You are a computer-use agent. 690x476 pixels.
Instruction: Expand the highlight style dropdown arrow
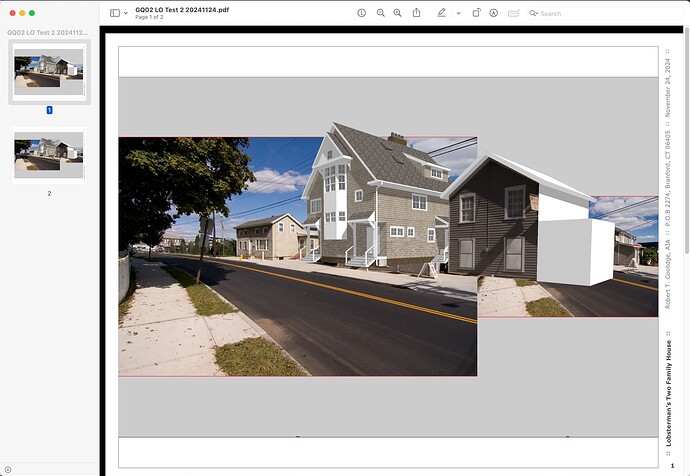[x=459, y=13]
